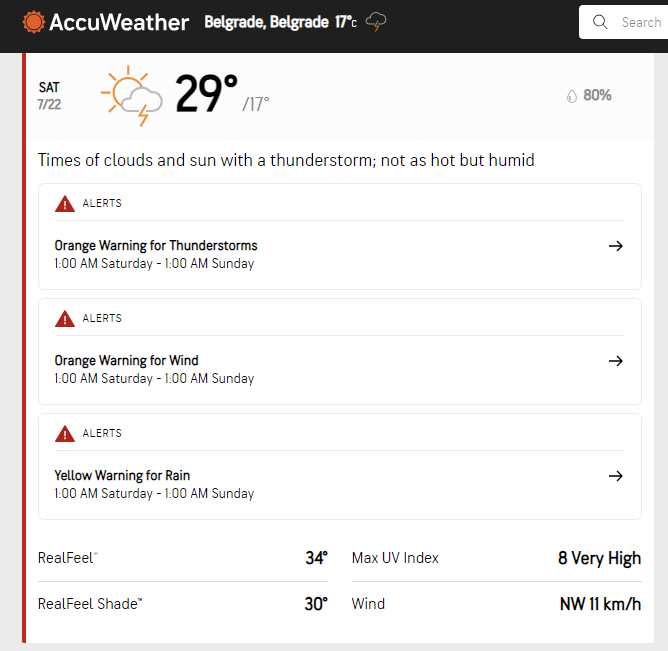
Task: Click the Thunderstorms alert warning triangle icon
Action: click(x=65, y=204)
